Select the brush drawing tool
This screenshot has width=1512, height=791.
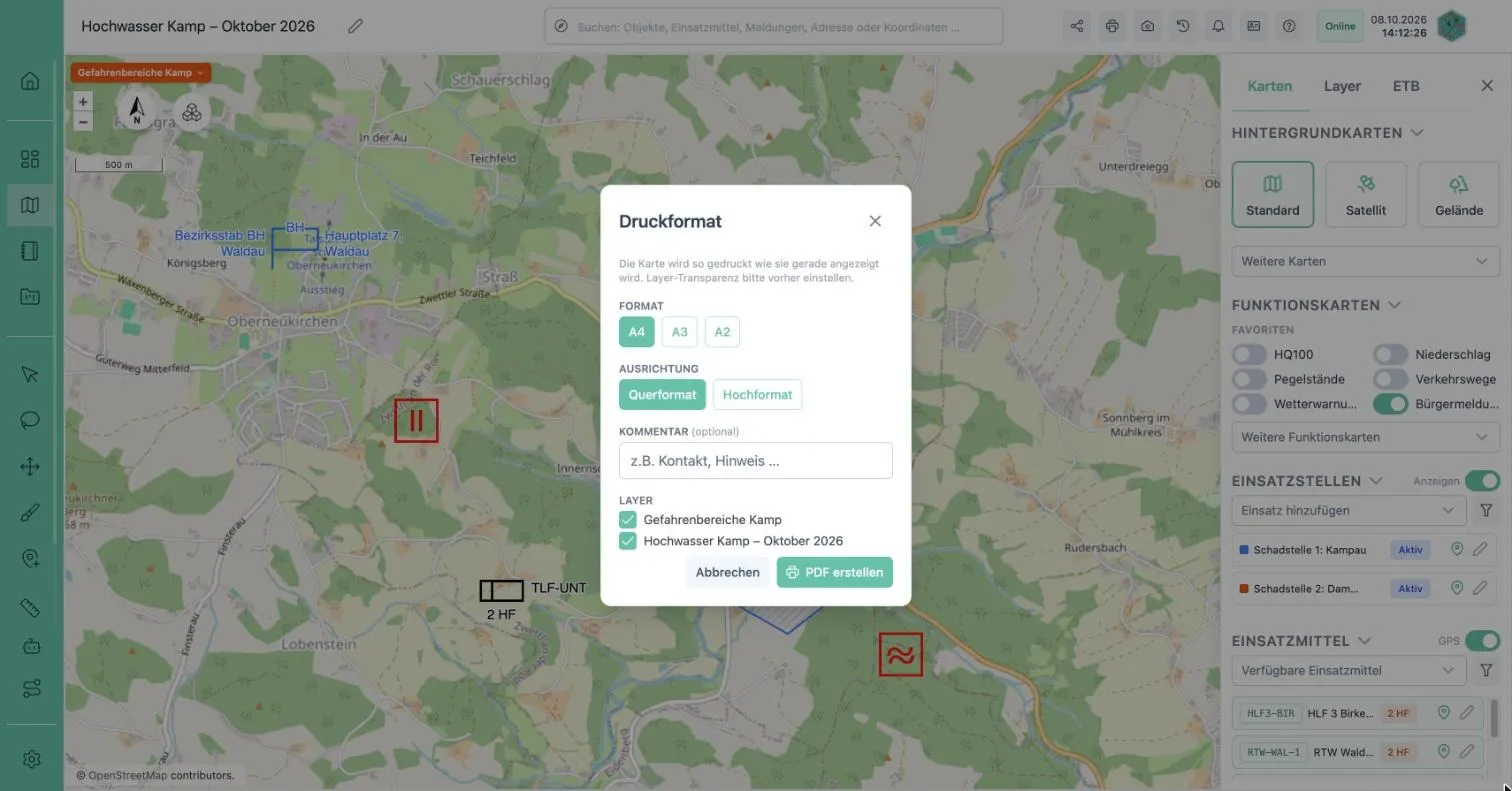30,513
